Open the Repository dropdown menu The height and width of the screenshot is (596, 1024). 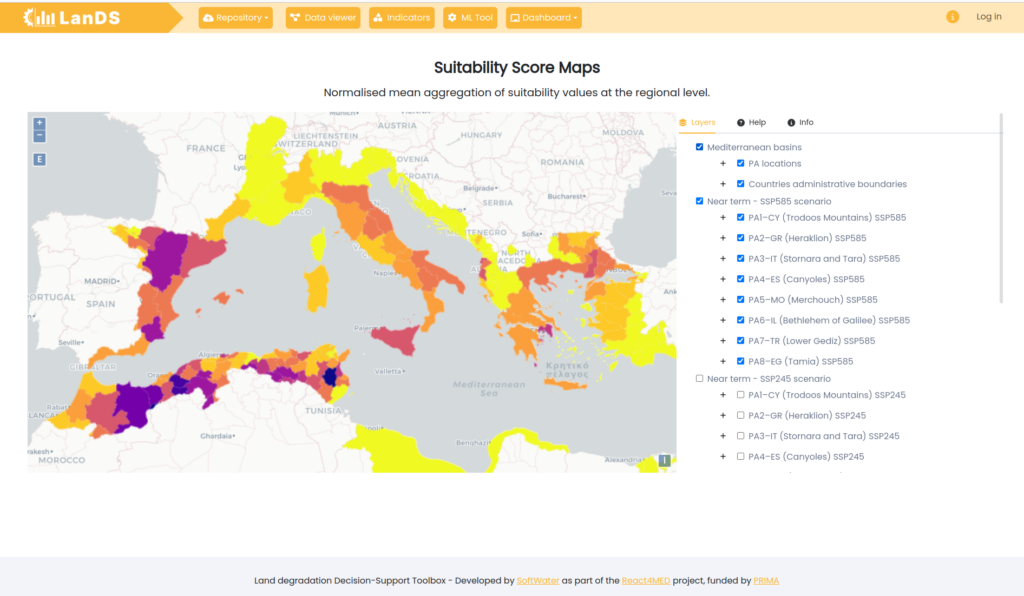tap(236, 18)
